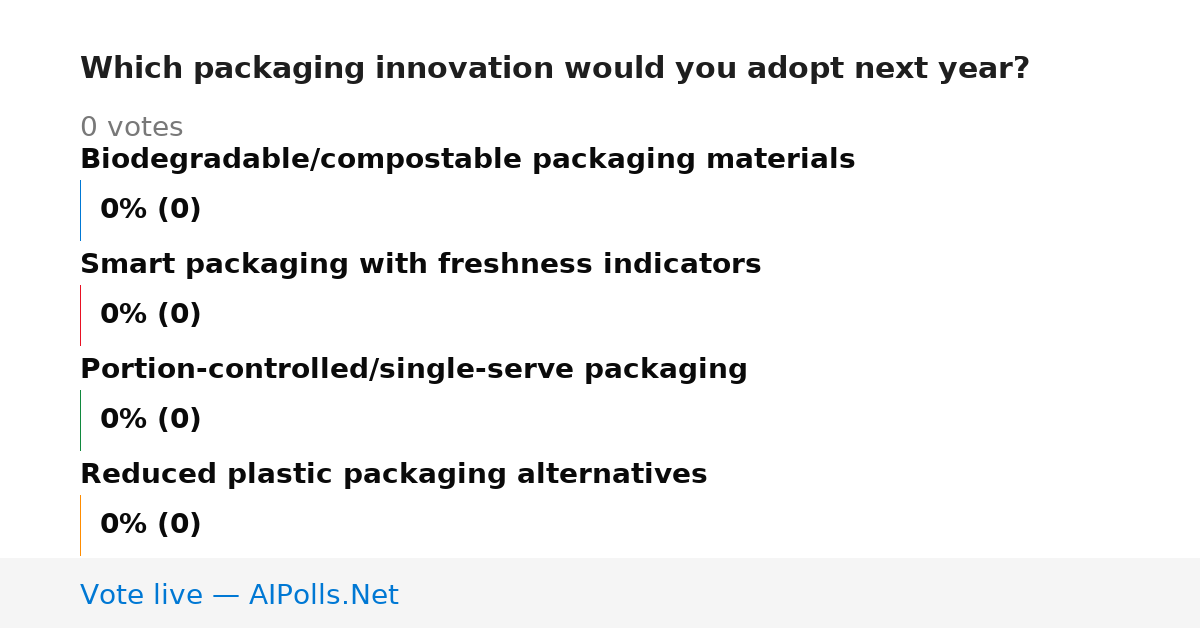Click the blue bar under Biodegradable option

80,210
